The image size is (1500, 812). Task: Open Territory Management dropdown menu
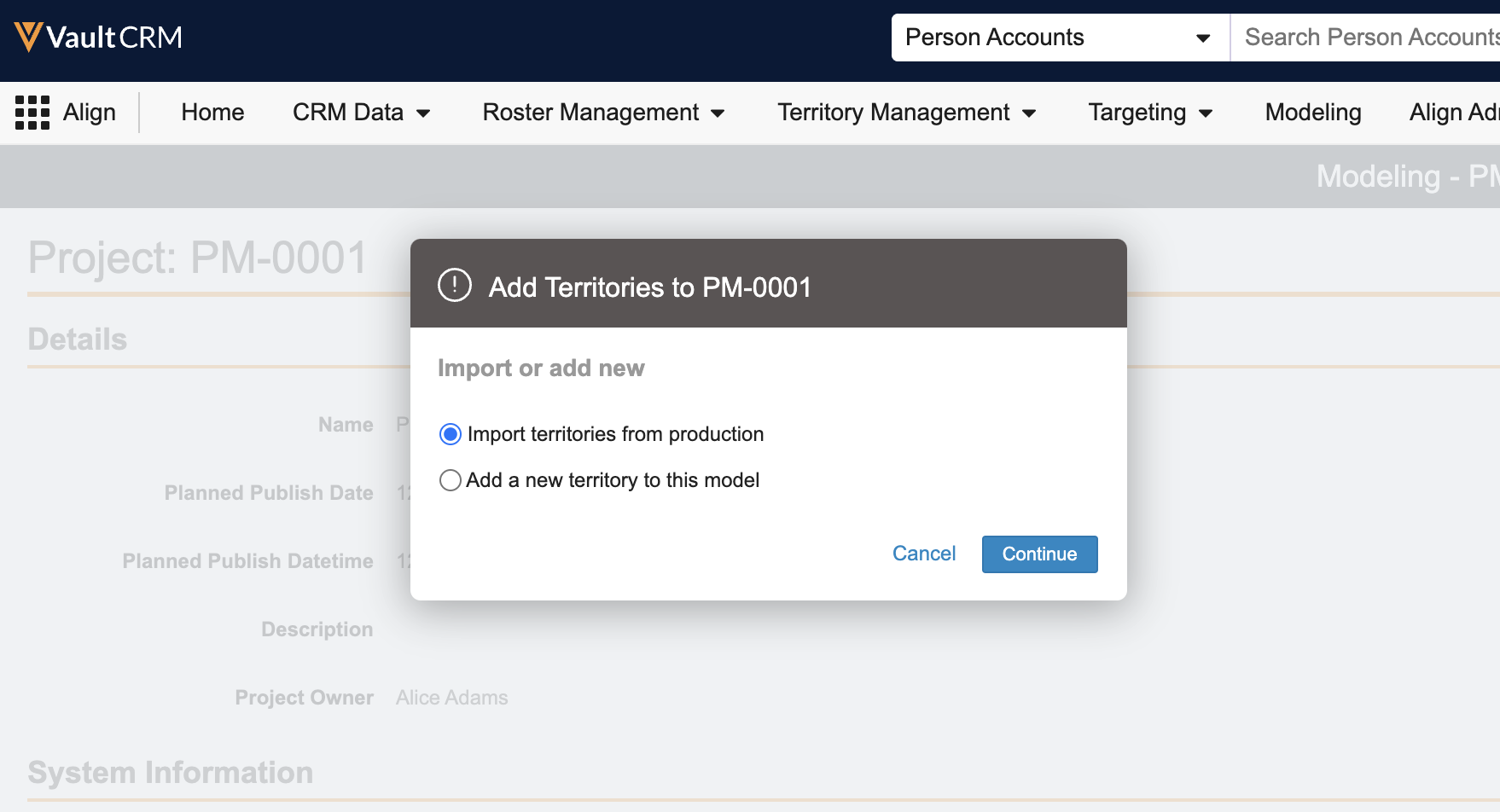coord(906,113)
